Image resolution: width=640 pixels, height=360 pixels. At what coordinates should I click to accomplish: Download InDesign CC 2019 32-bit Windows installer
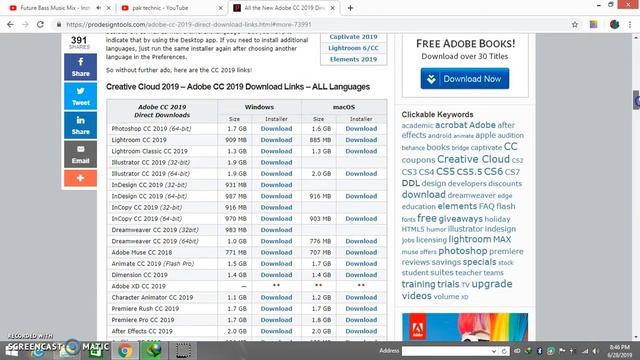pos(276,185)
